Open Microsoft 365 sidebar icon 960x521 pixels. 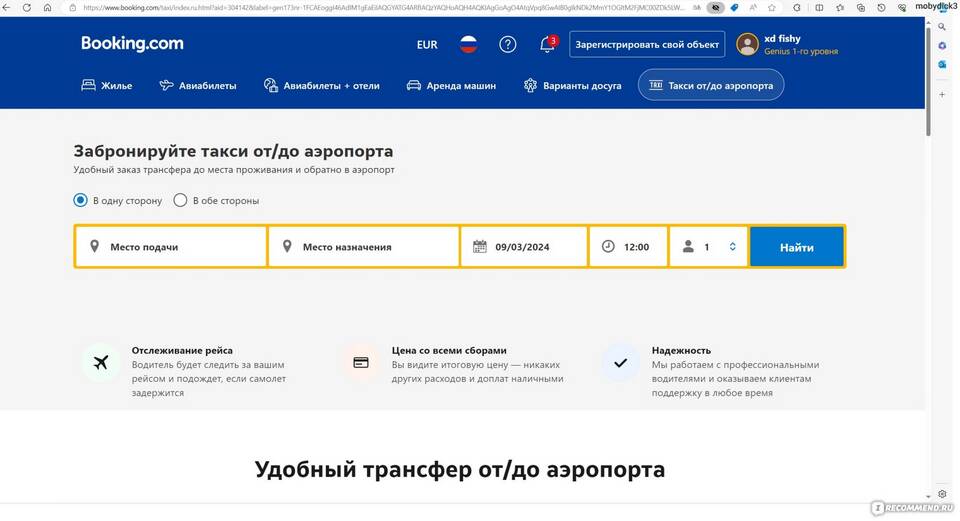tap(942, 46)
